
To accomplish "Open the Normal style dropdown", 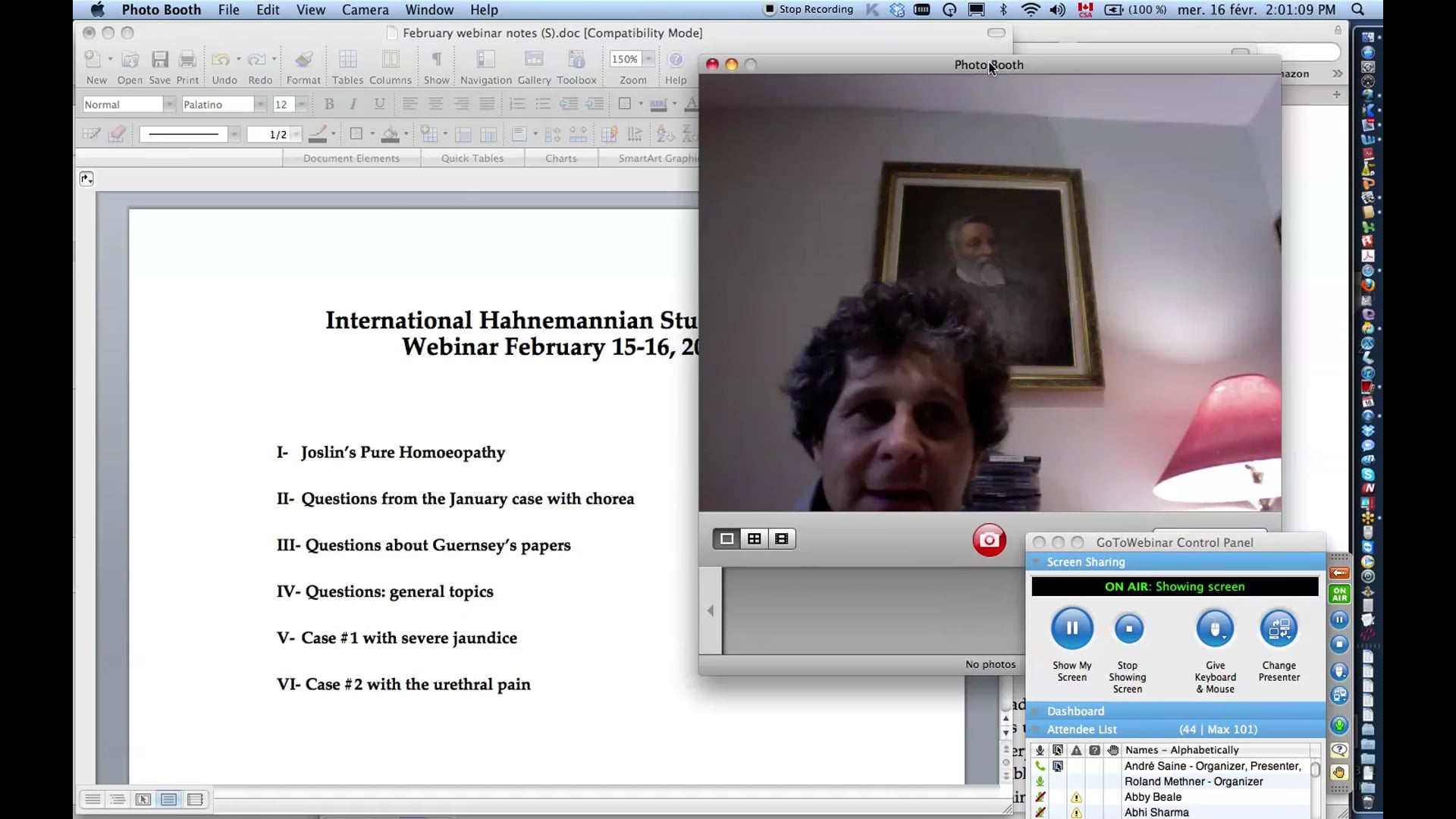I will point(170,104).
